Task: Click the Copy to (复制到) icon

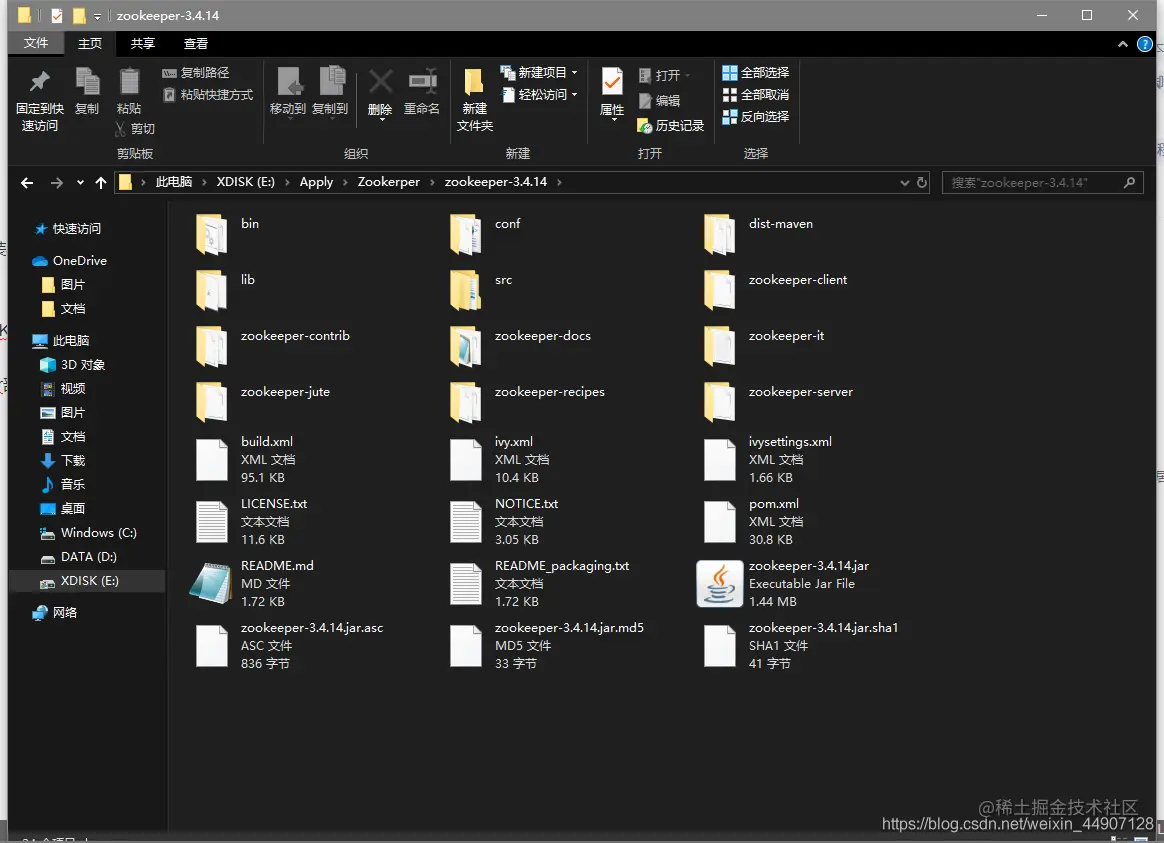Action: (331, 82)
